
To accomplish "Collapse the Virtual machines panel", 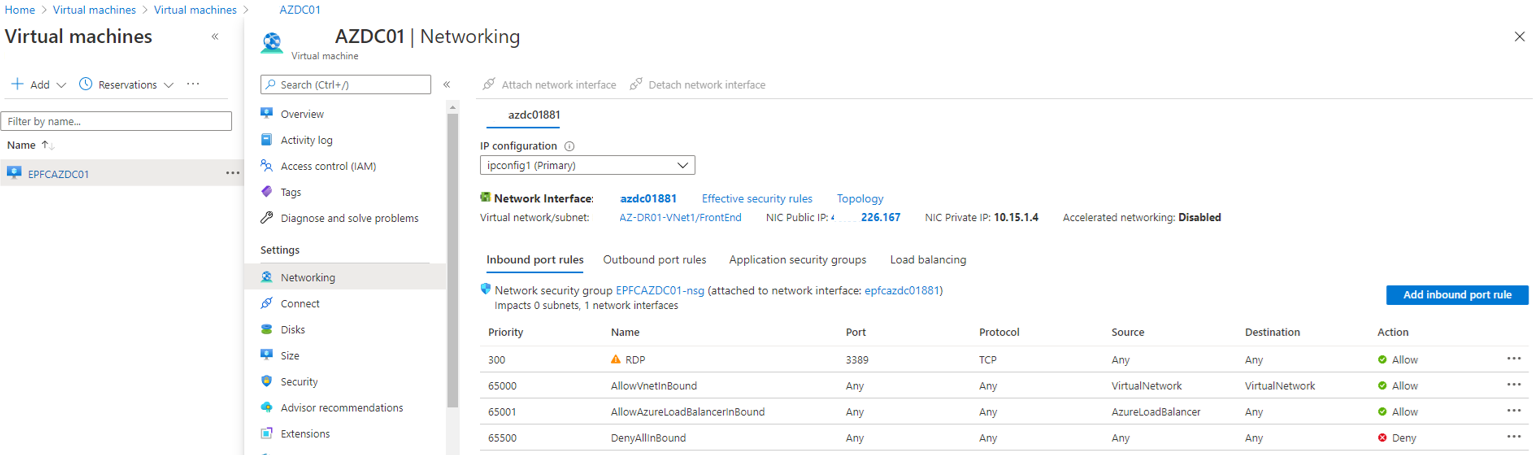I will pyautogui.click(x=215, y=37).
